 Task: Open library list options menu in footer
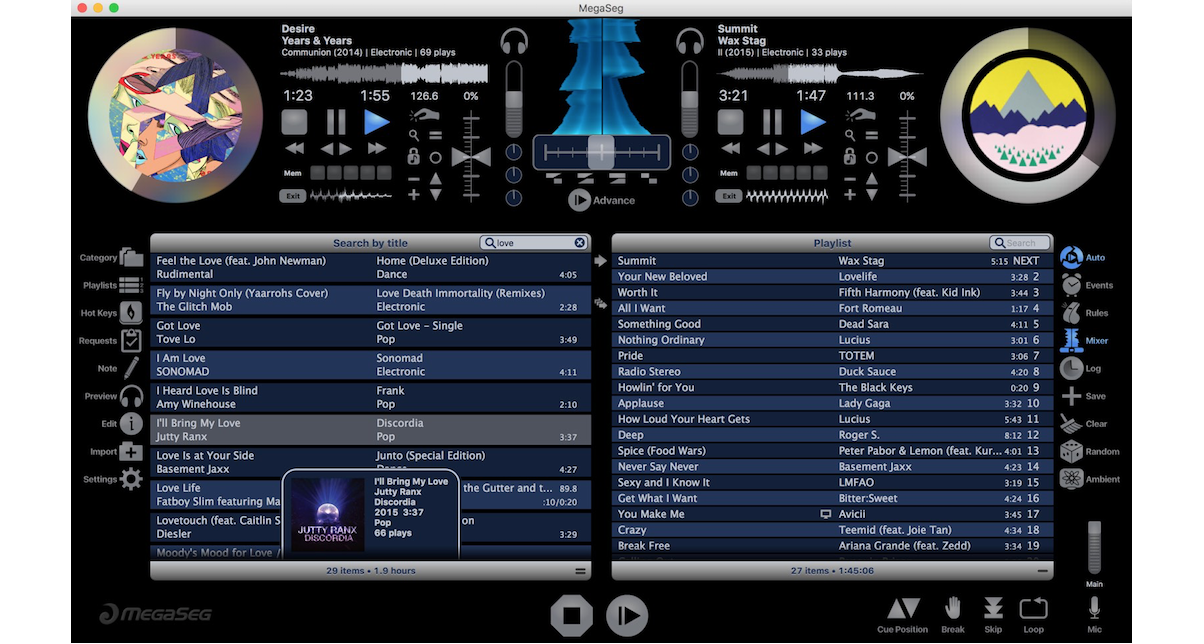[x=580, y=571]
